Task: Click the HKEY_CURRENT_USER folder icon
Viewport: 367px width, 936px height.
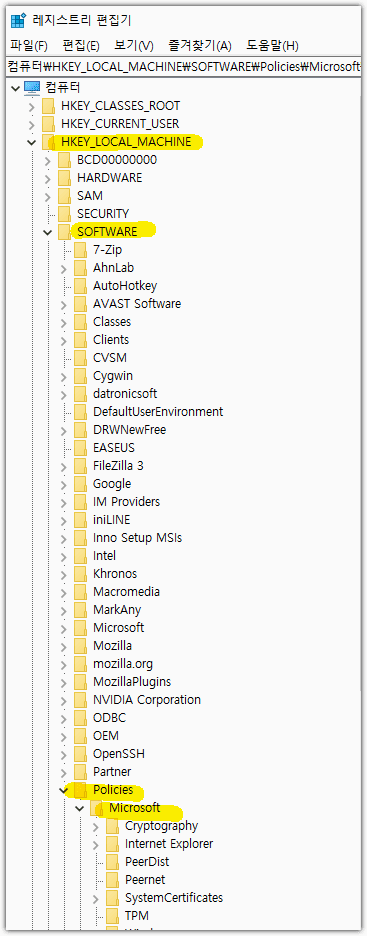Action: (48, 124)
